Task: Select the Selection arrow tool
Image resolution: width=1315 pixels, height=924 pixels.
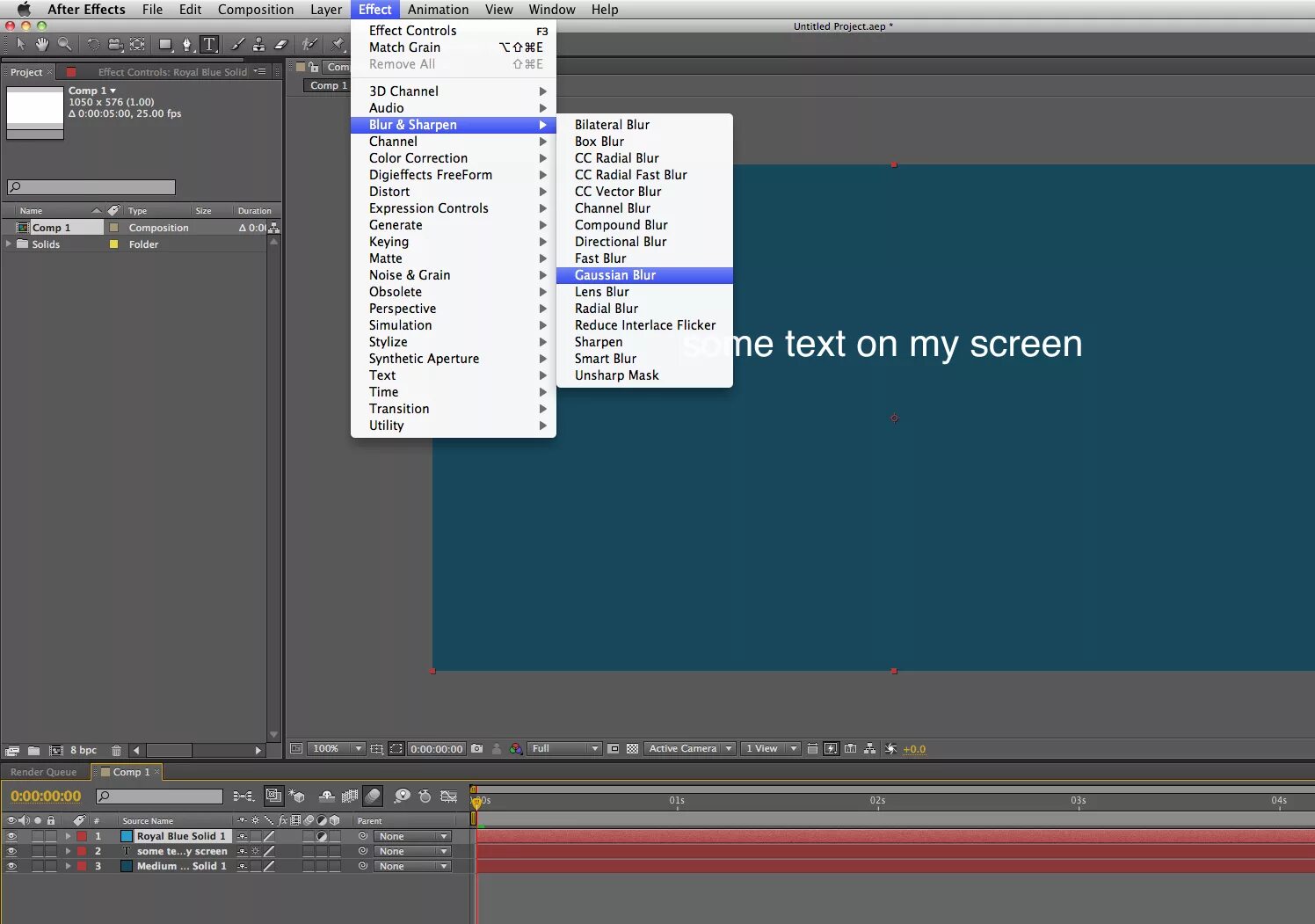Action: (x=21, y=44)
